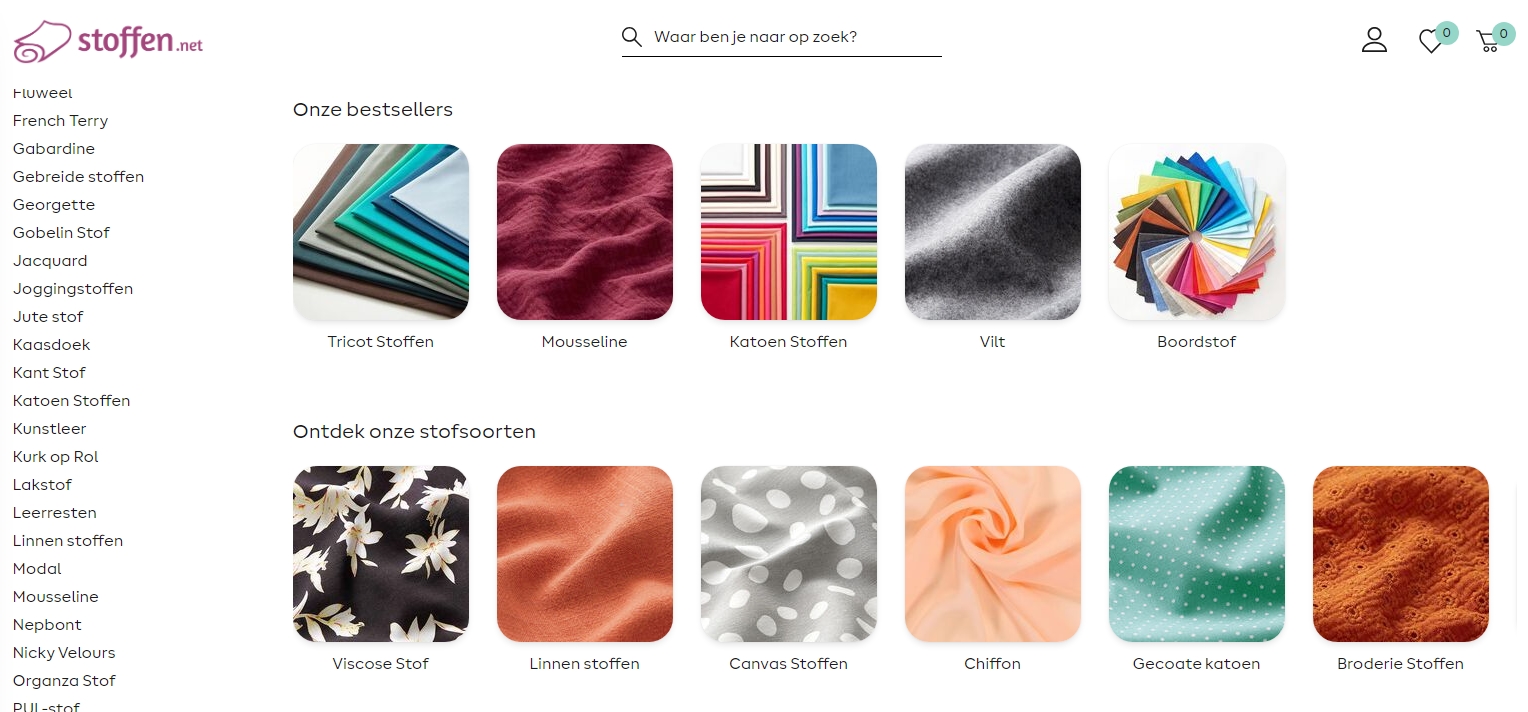Open the shopping cart icon
Image resolution: width=1528 pixels, height=712 pixels.
pyautogui.click(x=1488, y=41)
